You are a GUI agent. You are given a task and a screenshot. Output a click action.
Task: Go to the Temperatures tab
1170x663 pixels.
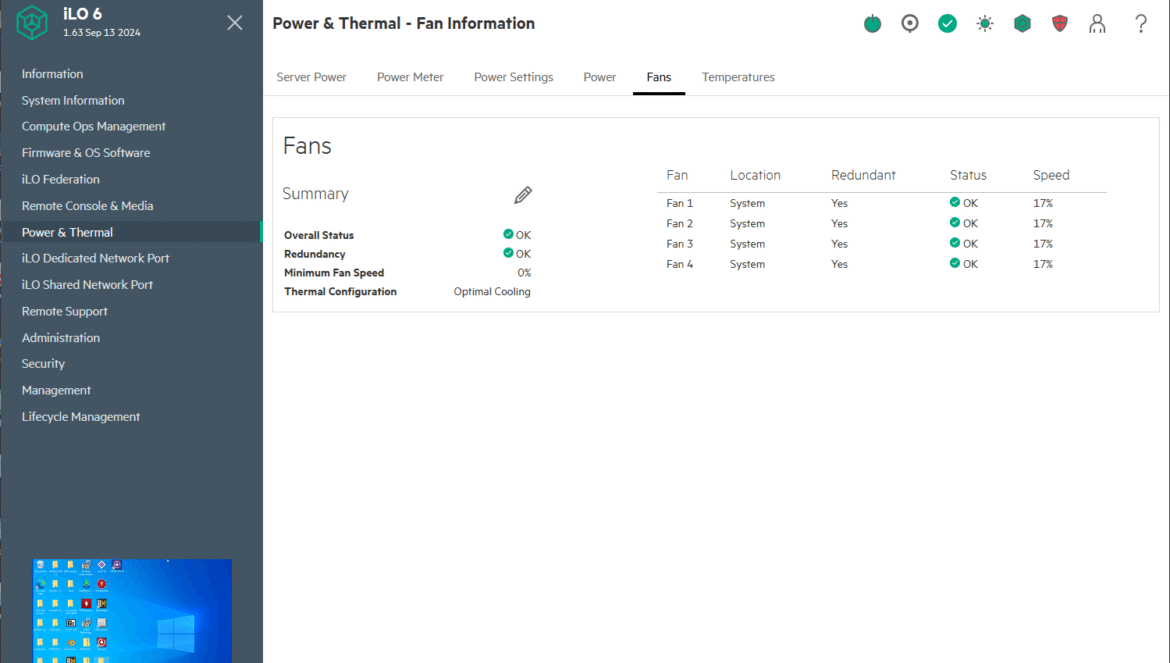coord(738,77)
